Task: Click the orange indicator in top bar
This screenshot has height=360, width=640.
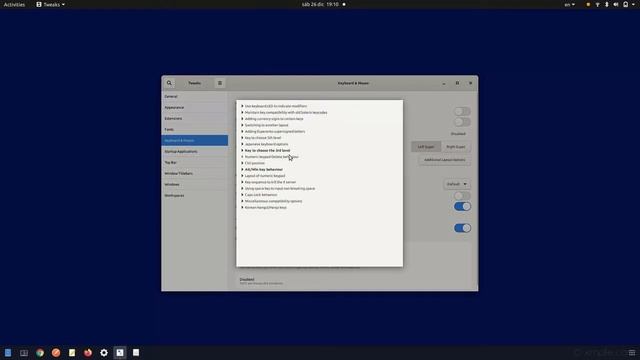Action: click(588, 4)
